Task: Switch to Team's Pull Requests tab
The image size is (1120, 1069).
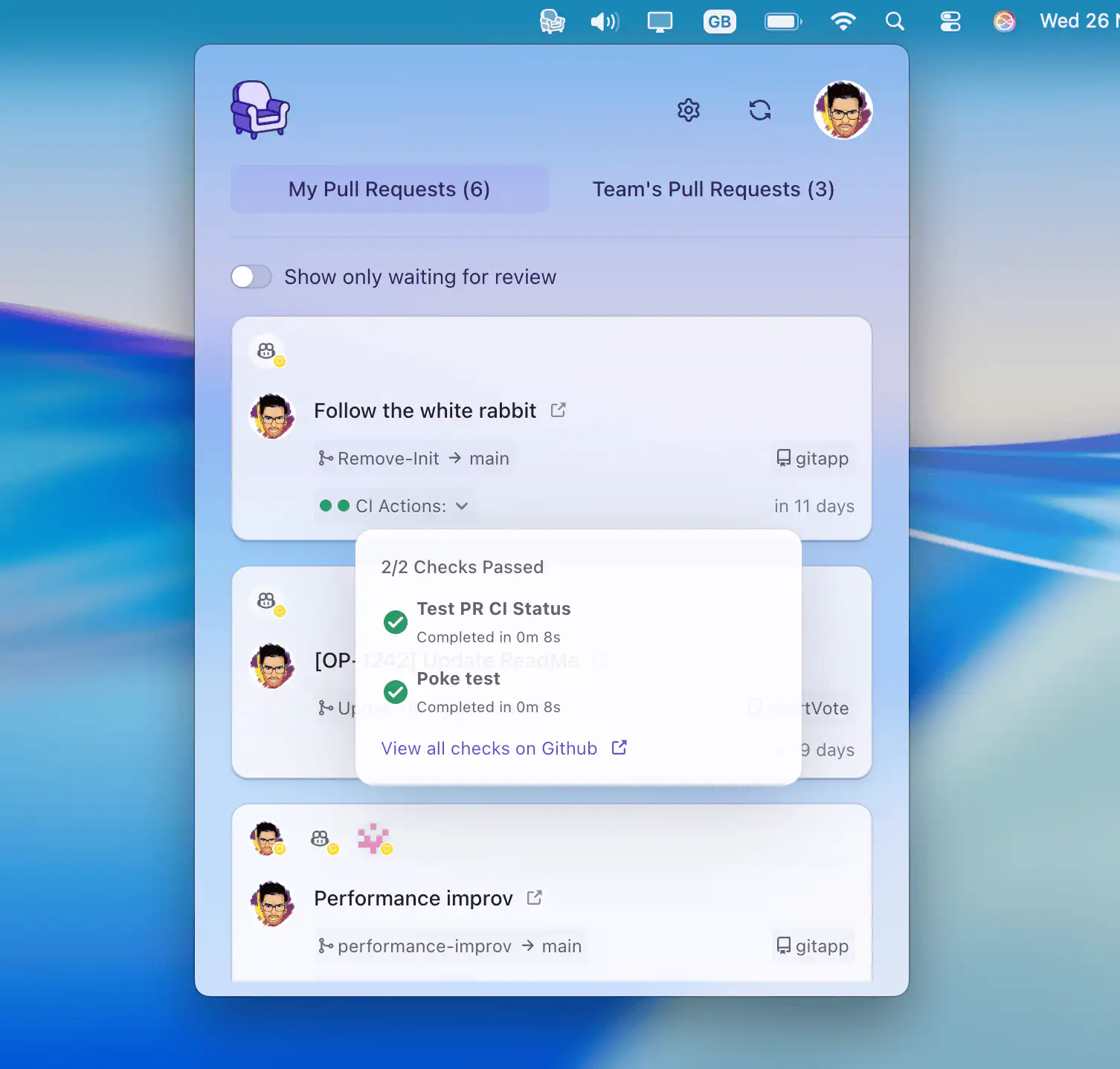Action: [712, 190]
